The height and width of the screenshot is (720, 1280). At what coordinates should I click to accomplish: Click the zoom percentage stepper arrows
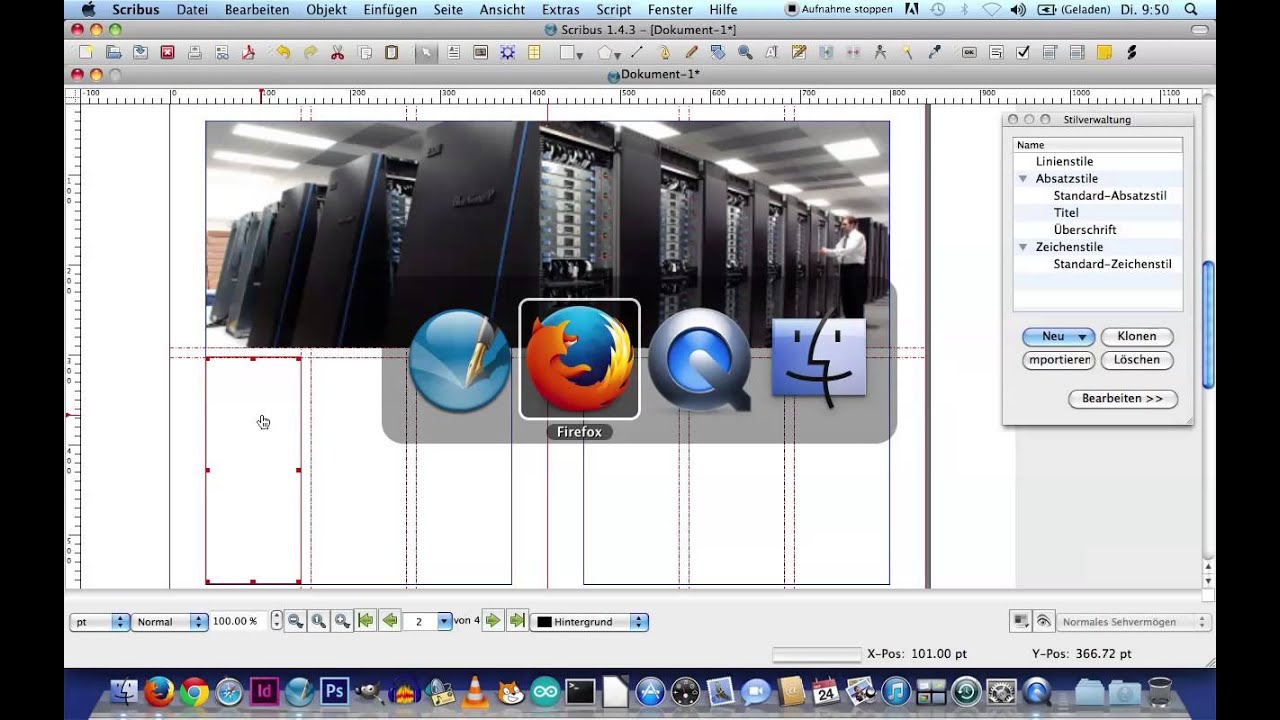277,622
